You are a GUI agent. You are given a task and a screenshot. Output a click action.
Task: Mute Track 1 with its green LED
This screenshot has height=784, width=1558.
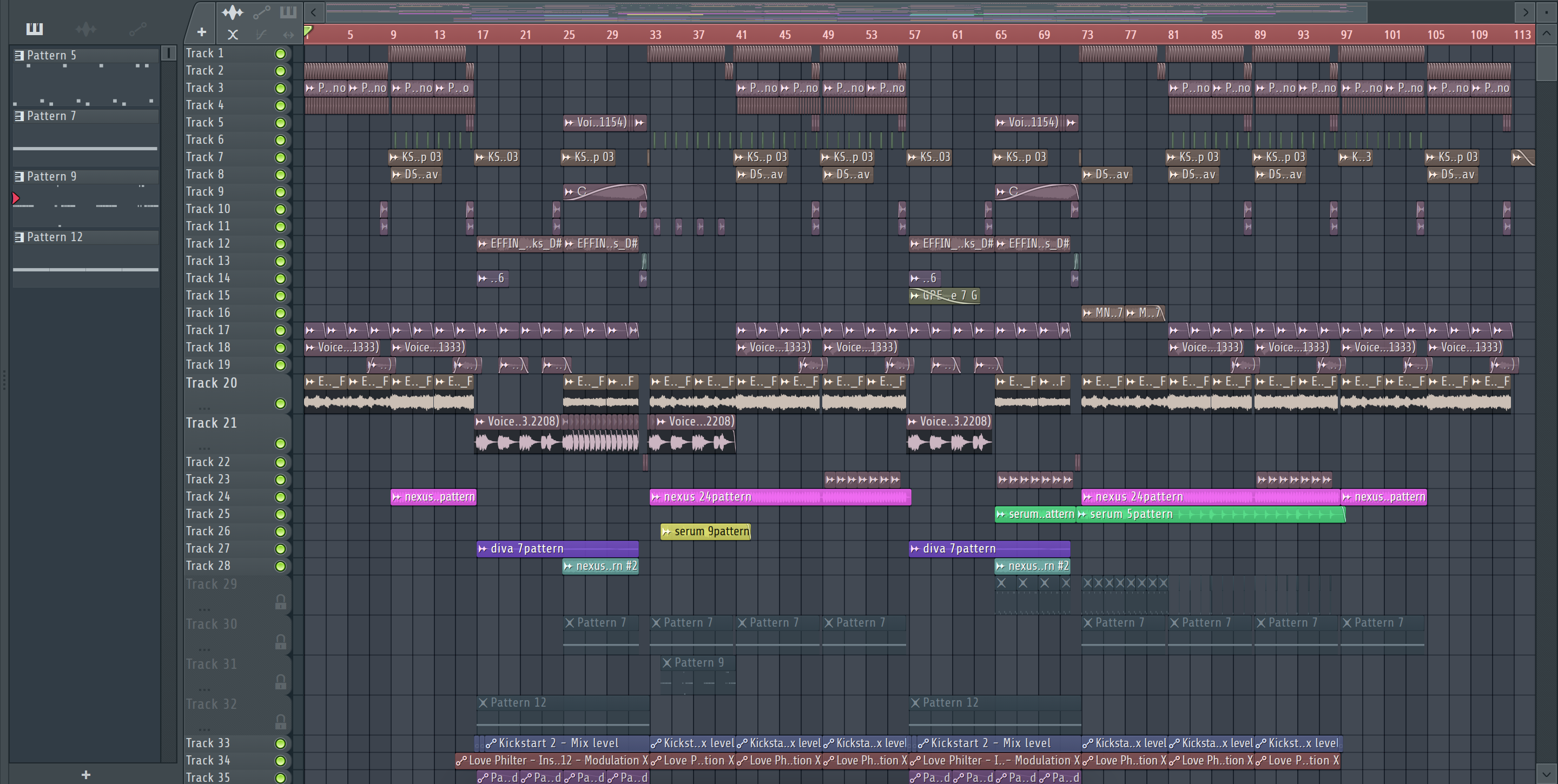pos(281,54)
